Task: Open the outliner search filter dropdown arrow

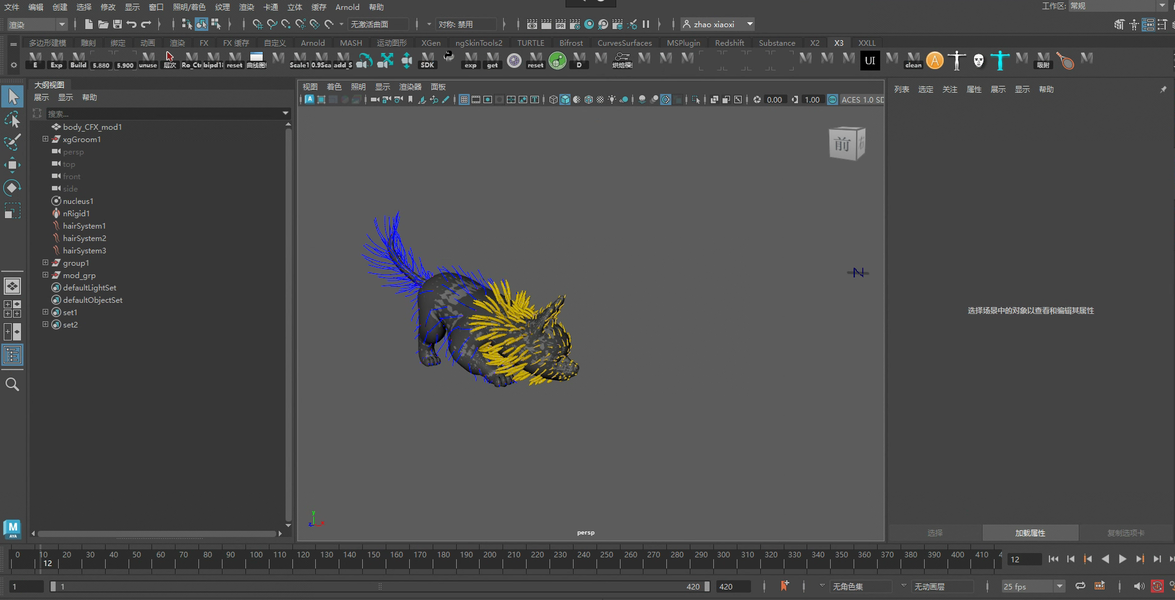Action: pyautogui.click(x=285, y=114)
